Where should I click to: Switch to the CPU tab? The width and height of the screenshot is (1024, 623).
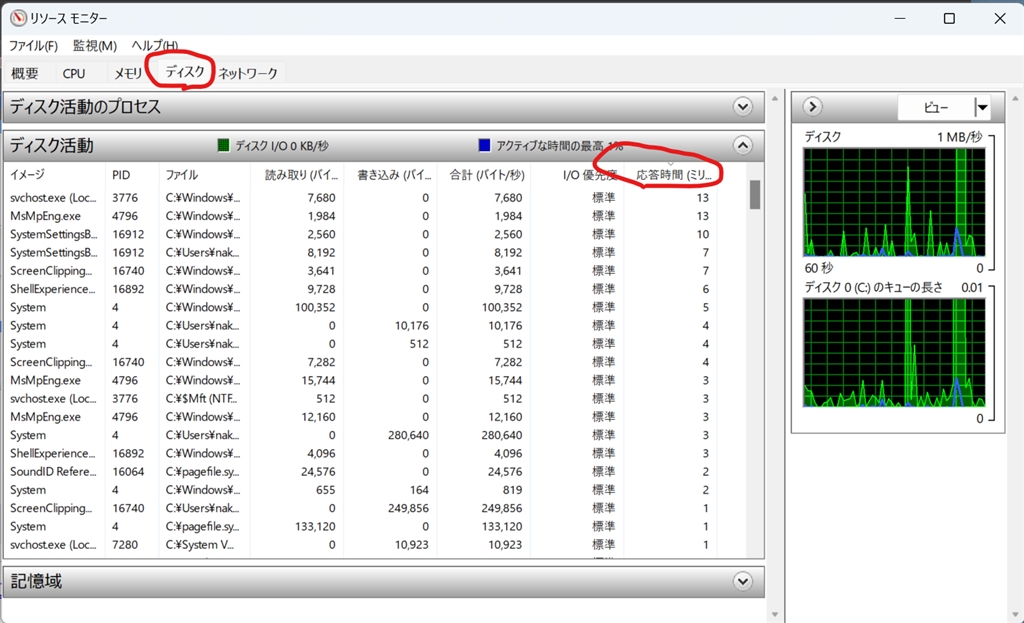coord(74,73)
